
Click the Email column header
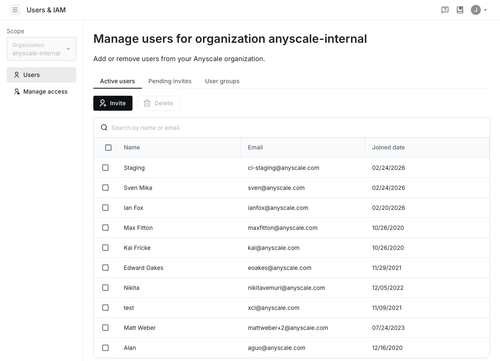point(255,147)
